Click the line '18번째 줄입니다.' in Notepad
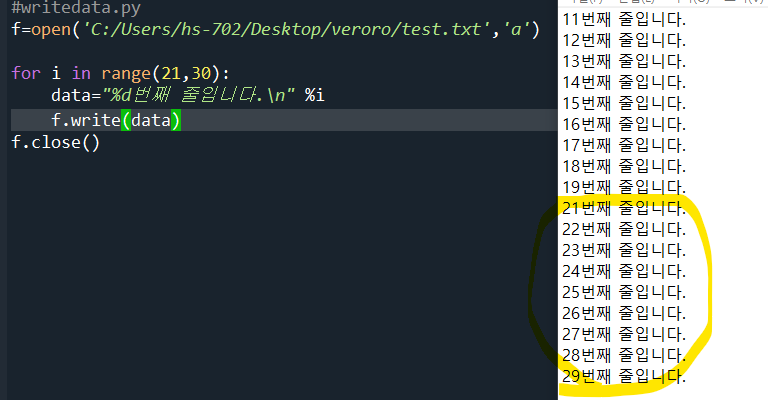768x400 pixels. point(624,167)
